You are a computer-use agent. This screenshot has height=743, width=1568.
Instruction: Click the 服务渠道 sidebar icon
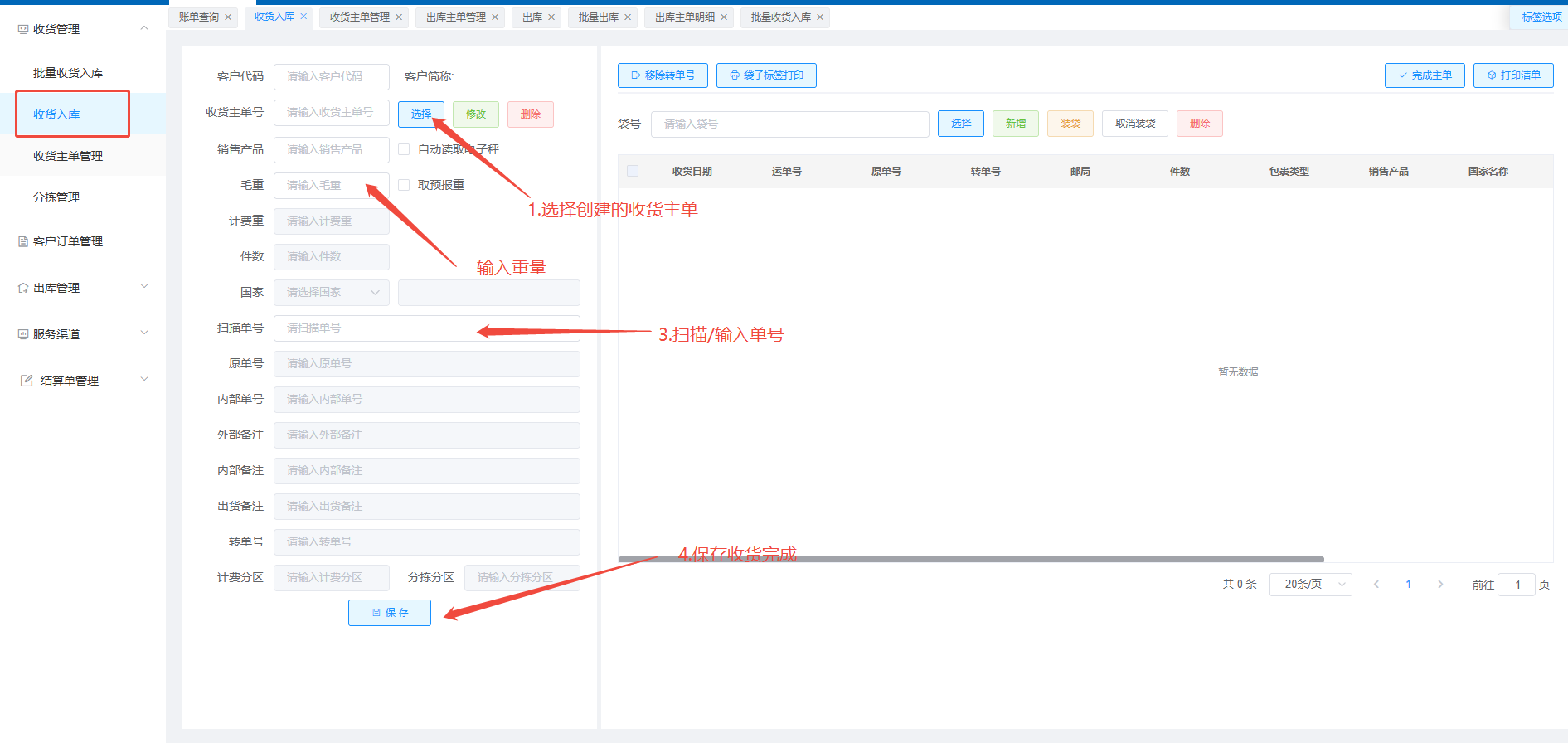(x=23, y=334)
